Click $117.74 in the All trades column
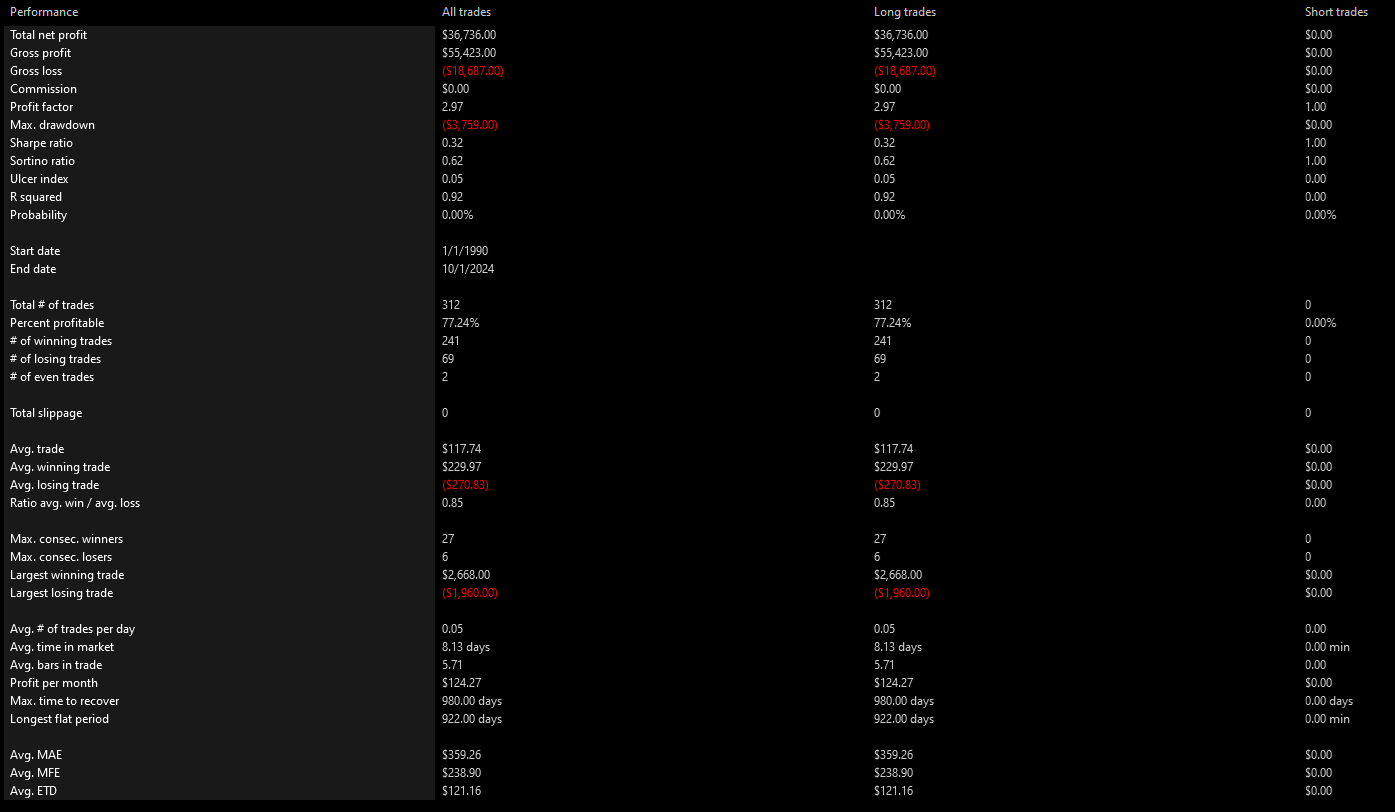Viewport: 1395px width, 812px height. tap(462, 449)
